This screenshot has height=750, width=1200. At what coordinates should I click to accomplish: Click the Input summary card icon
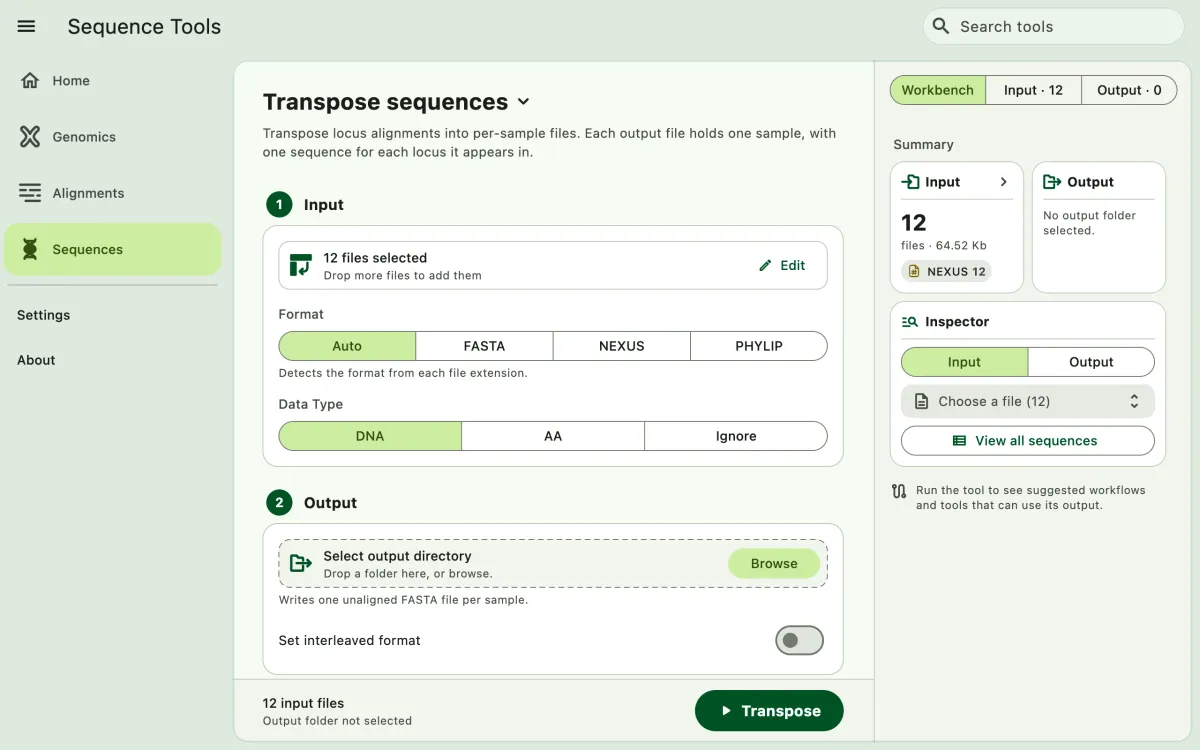(910, 182)
